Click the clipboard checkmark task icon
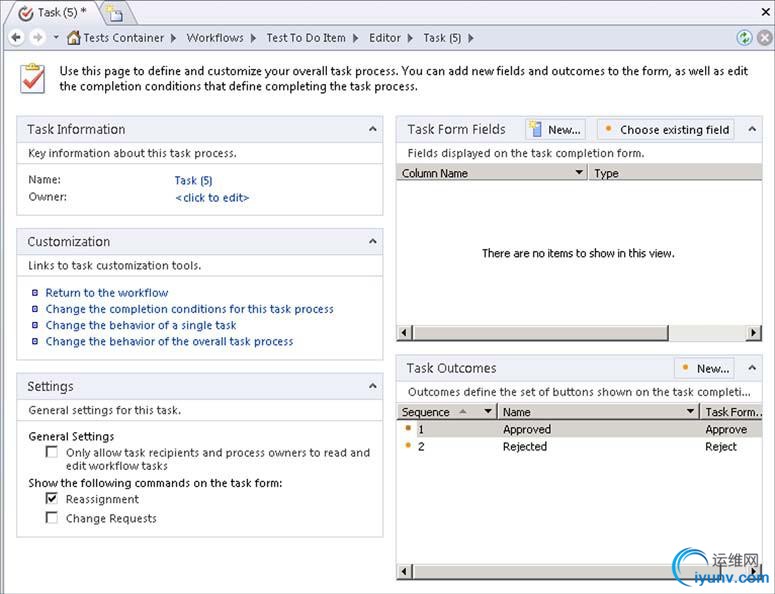Viewport: 775px width, 594px height. click(33, 77)
